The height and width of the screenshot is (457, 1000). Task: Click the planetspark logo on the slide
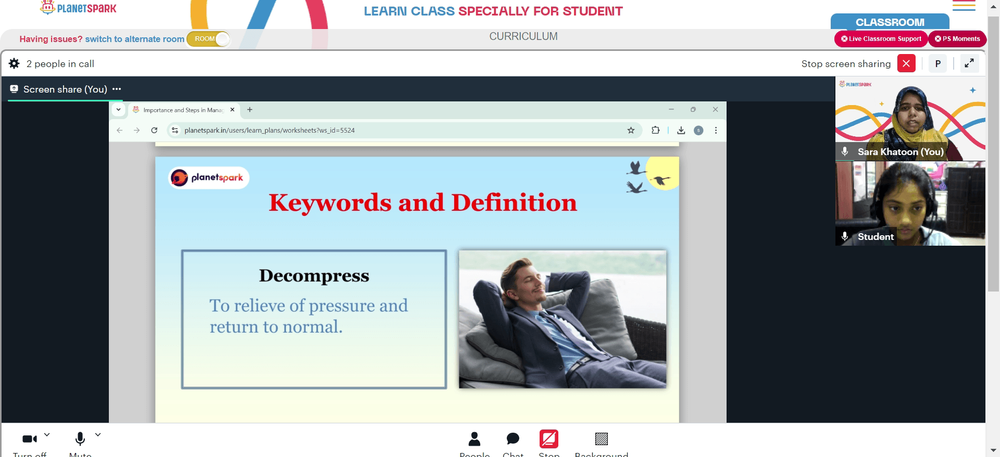[x=209, y=178]
